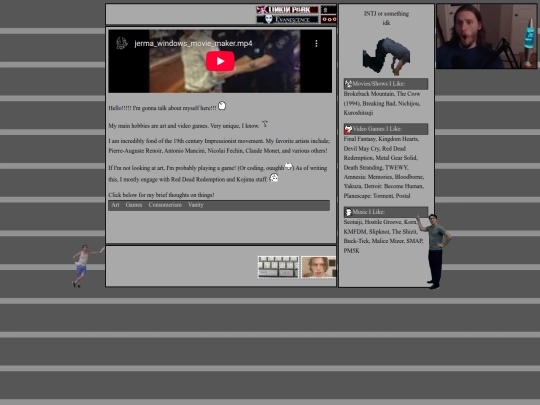This screenshot has width=540, height=405.
Task: Click the "PM5K" text
Action: [x=351, y=251]
